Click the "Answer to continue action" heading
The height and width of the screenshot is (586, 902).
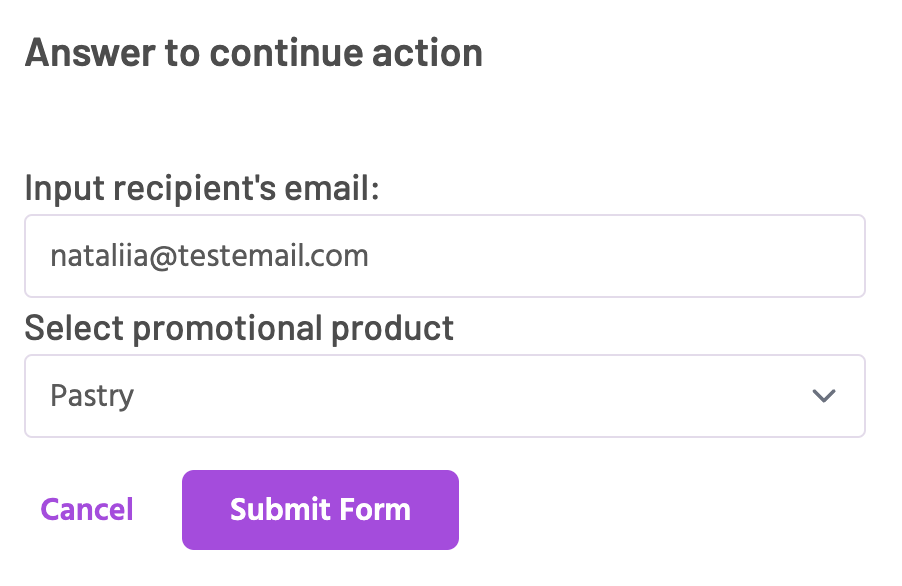(x=253, y=52)
